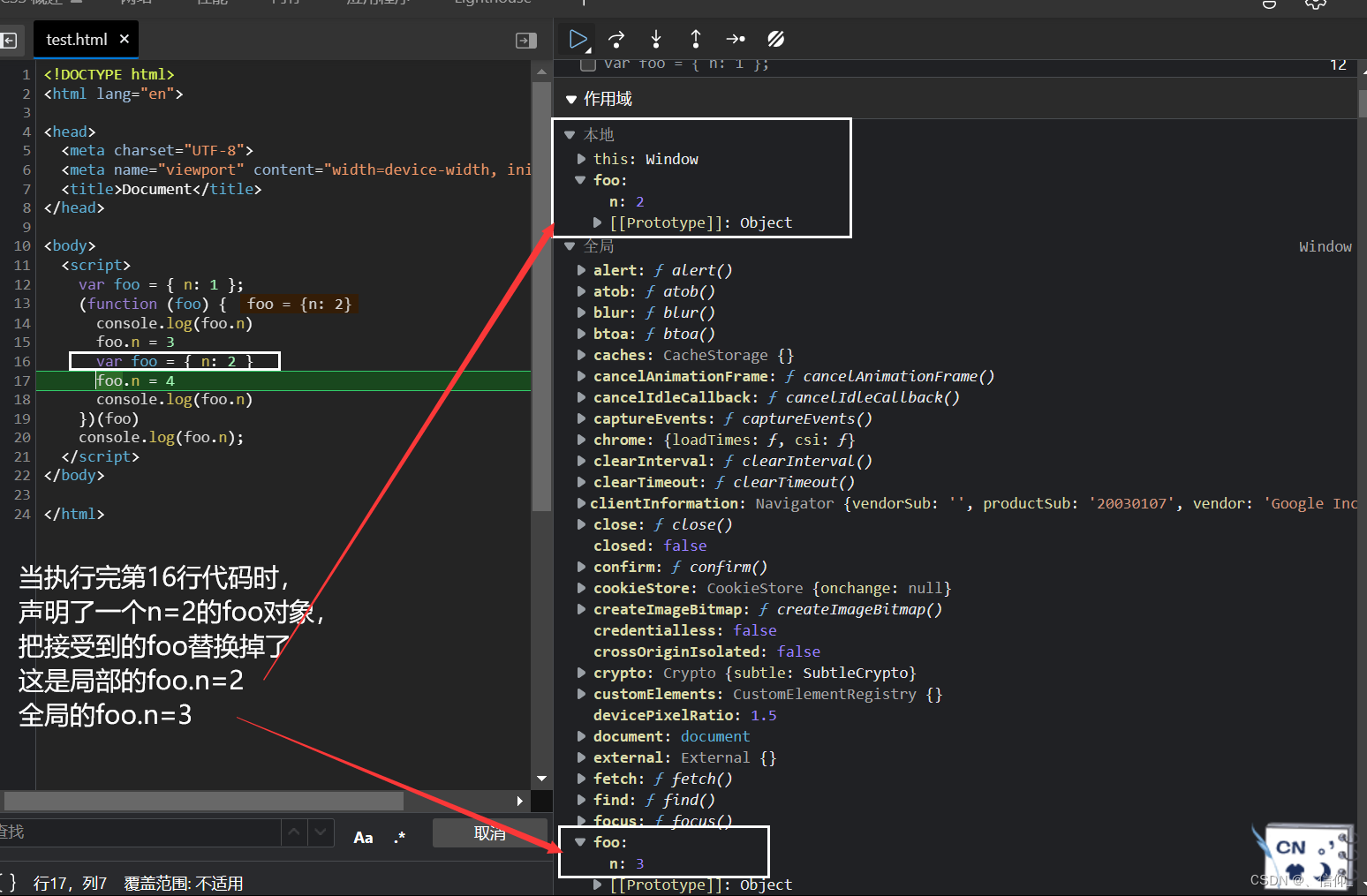Toggle match case (Aa) search option
This screenshot has height=896, width=1367.
click(x=363, y=837)
